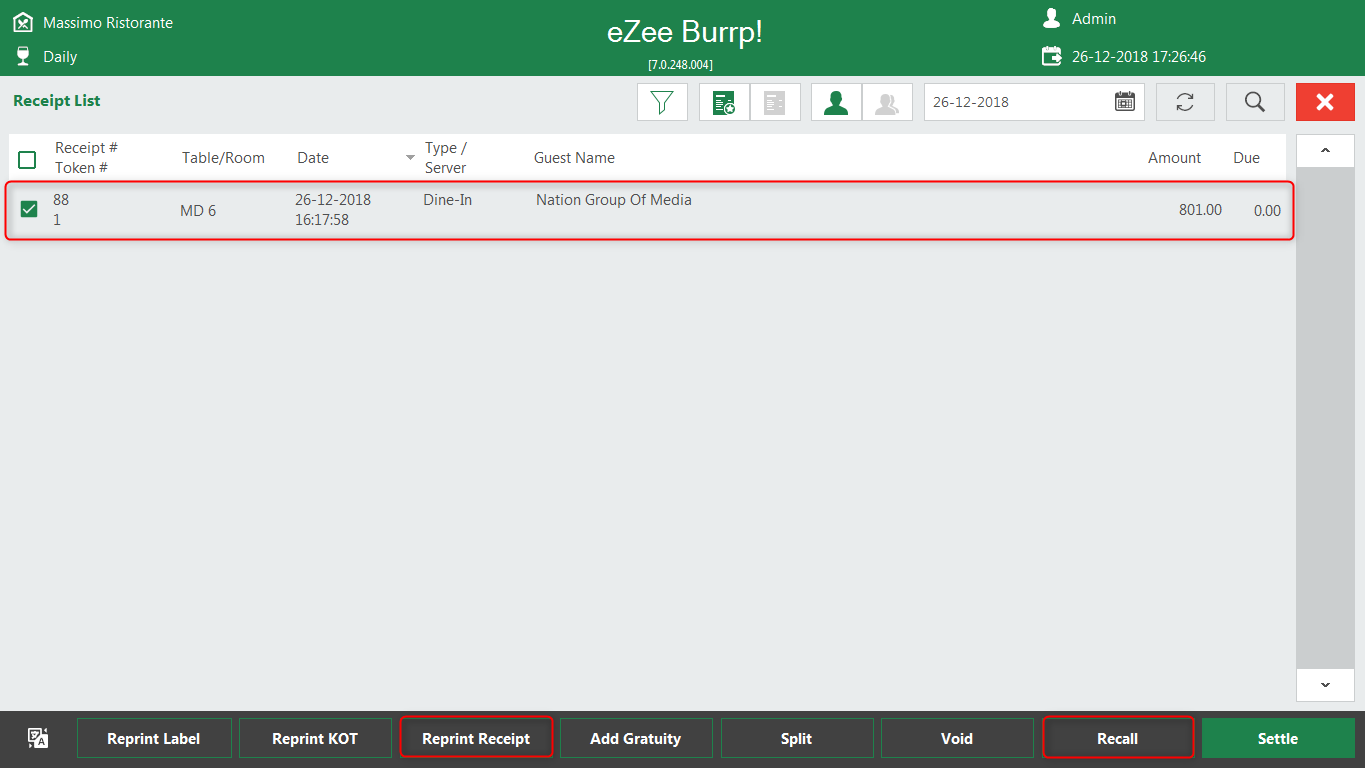Click the date field showing 26-12-2018

(x=1034, y=102)
